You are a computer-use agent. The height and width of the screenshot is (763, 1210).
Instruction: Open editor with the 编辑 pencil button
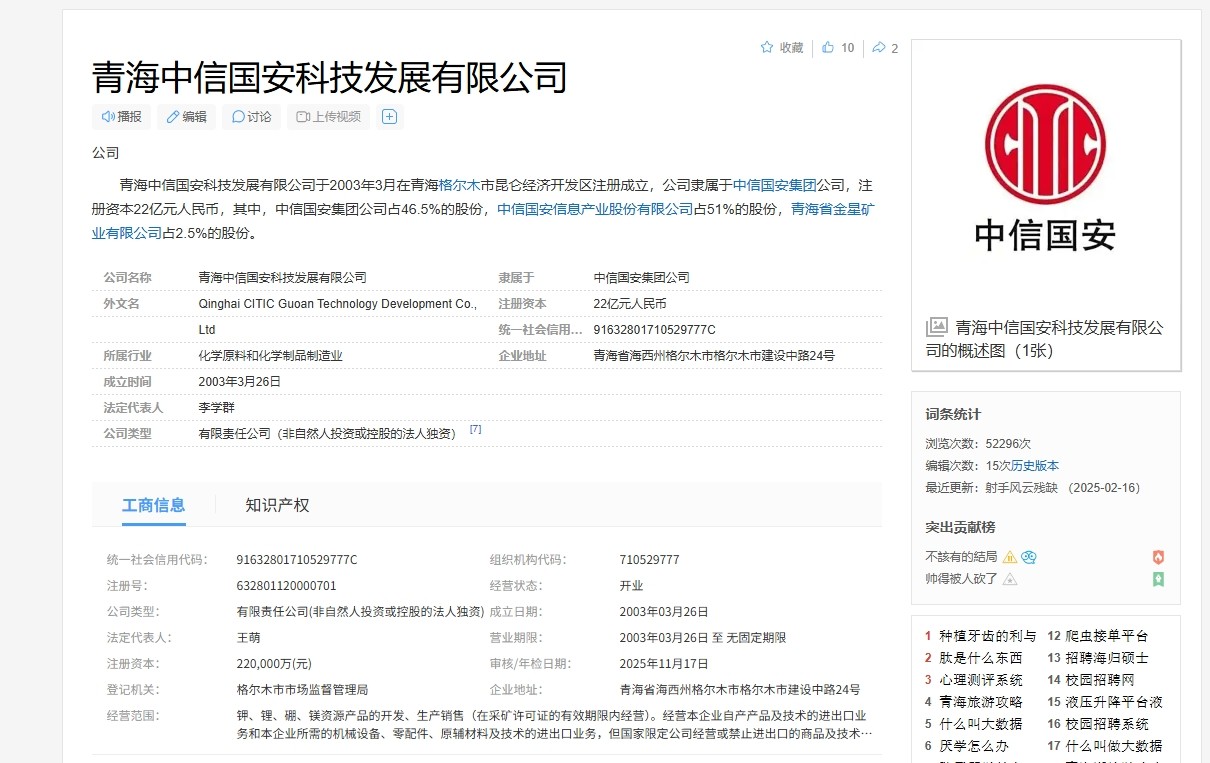click(x=186, y=117)
